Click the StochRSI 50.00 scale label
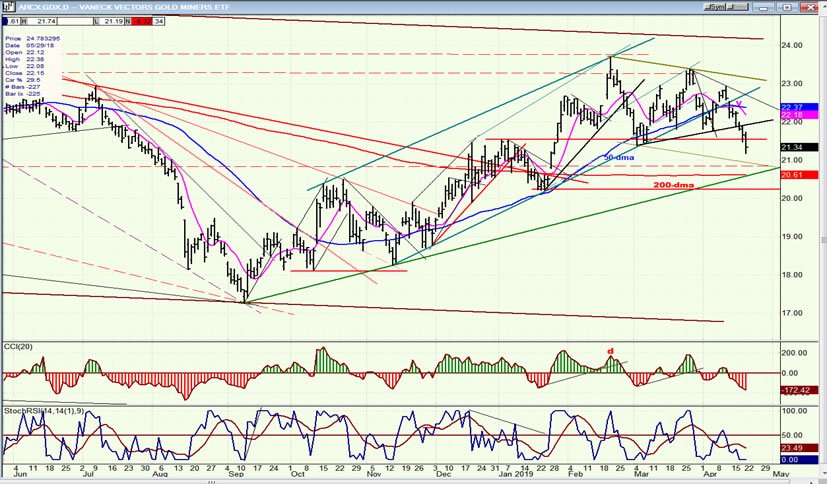 792,435
